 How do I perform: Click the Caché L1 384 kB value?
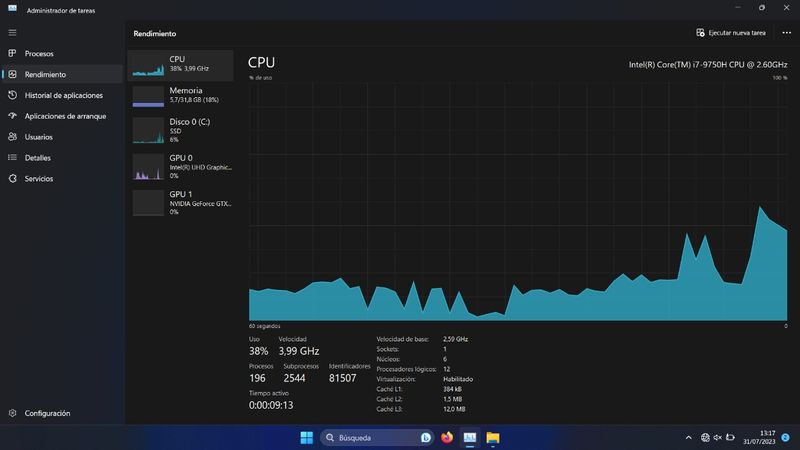452,389
